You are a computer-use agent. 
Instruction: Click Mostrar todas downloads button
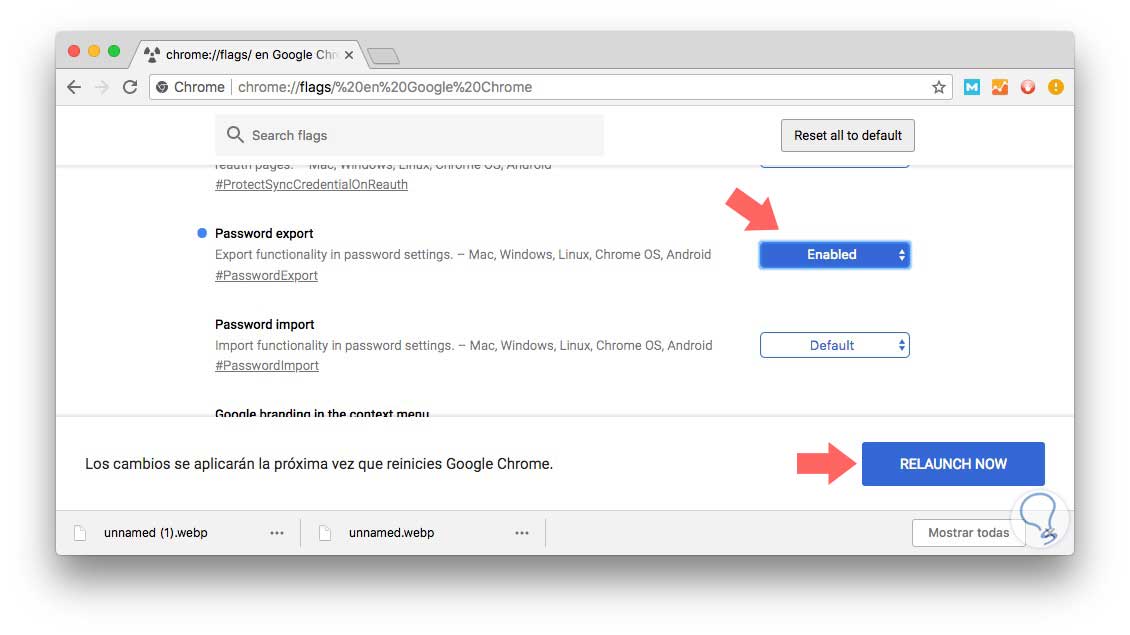pyautogui.click(x=968, y=533)
